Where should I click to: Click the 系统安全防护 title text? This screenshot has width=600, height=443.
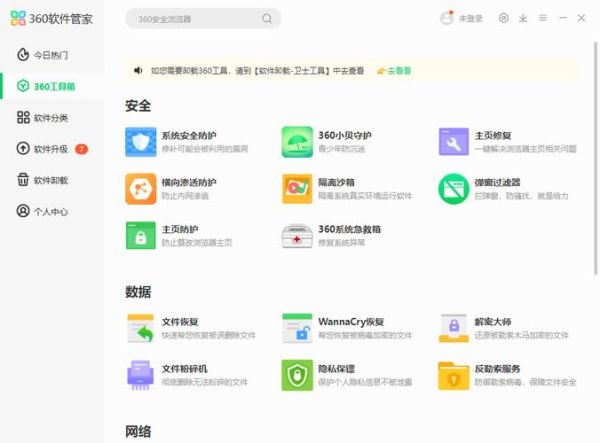point(189,135)
